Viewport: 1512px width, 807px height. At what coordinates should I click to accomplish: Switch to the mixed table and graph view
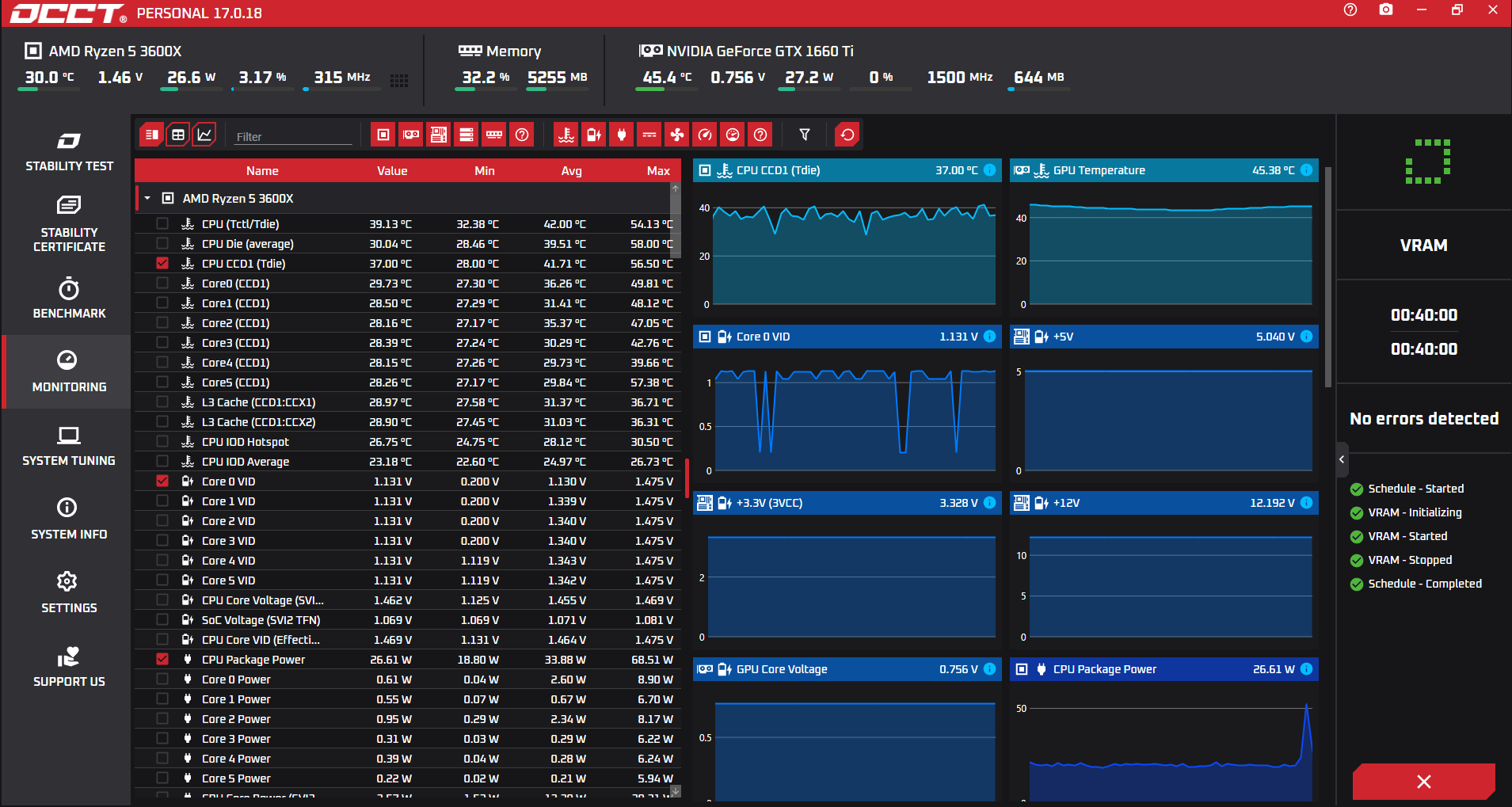151,135
